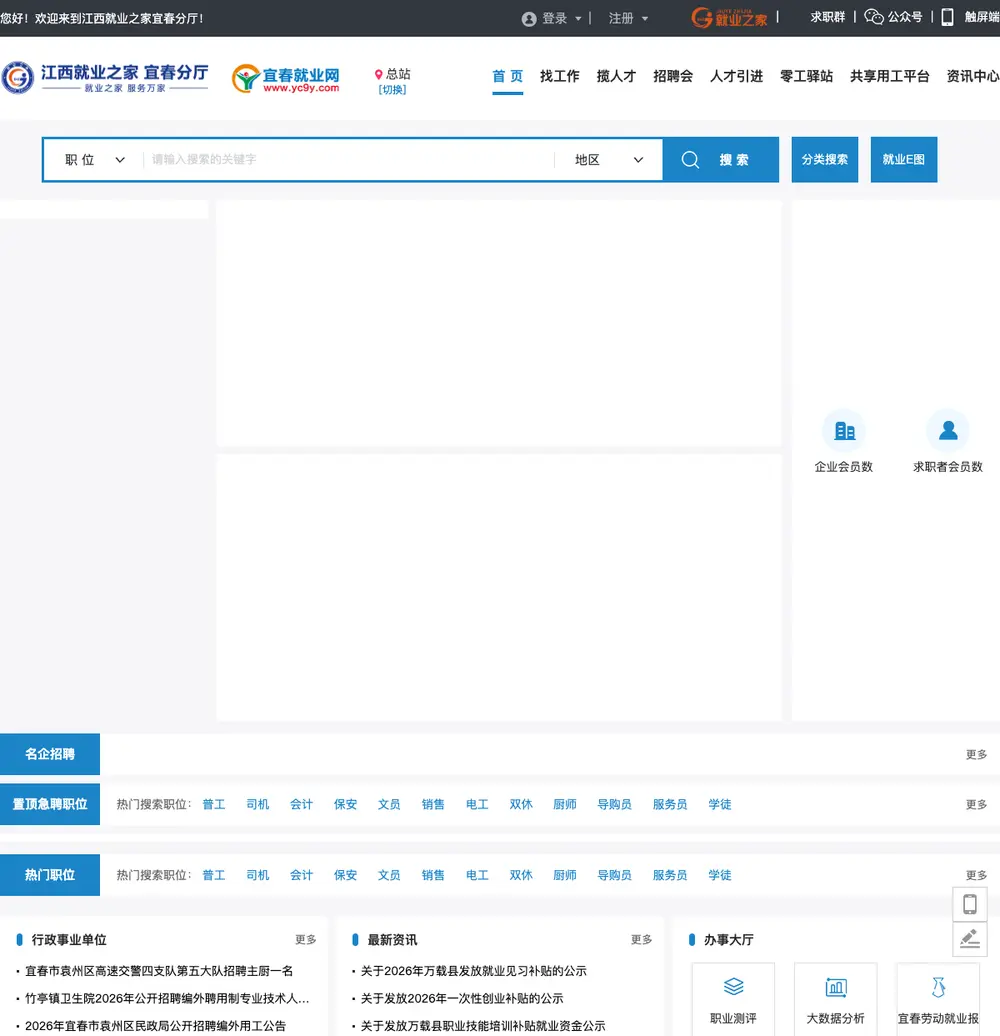This screenshot has width=1000, height=1036.
Task: Open 2026年宜春市袁州区民政局 recruitment notice
Action: point(155,1026)
